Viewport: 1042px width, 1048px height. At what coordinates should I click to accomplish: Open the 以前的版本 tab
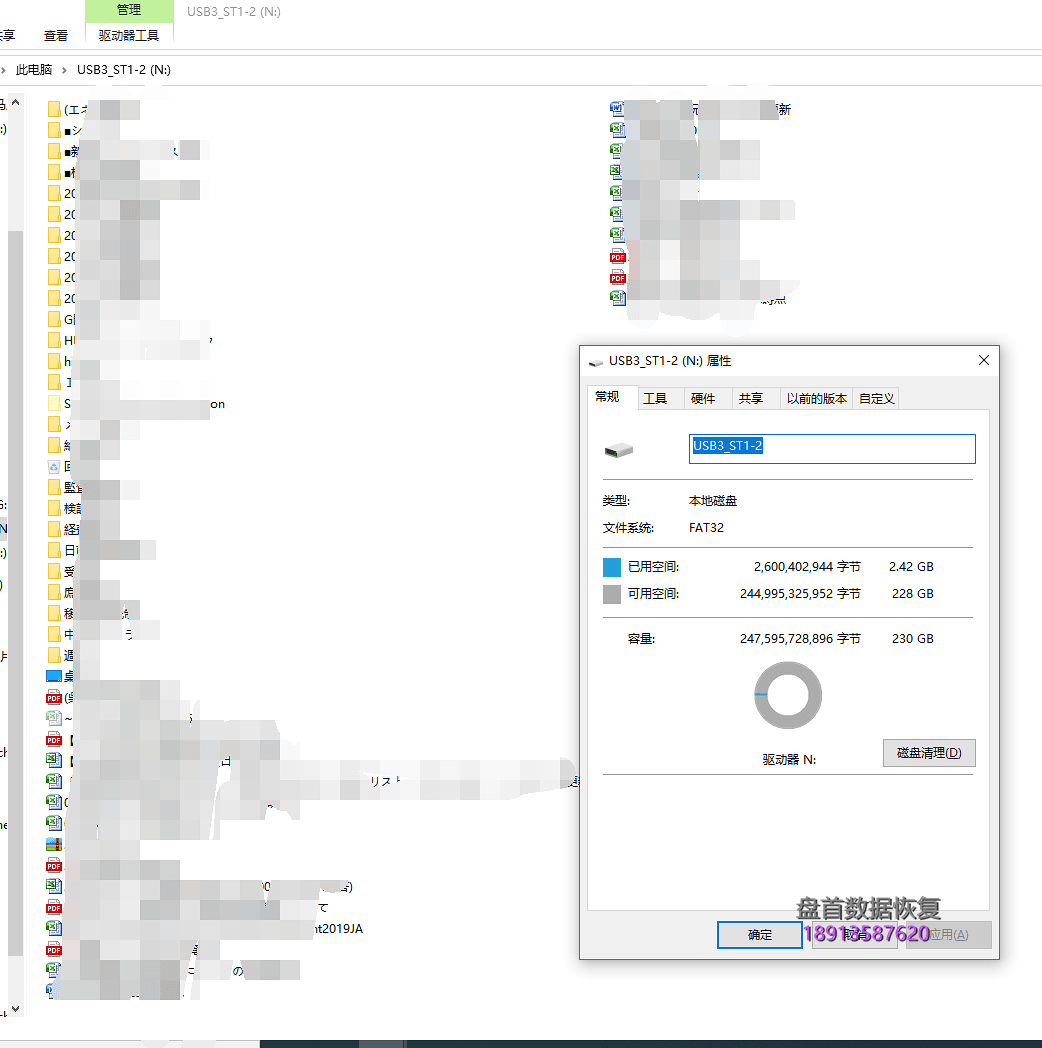click(817, 398)
